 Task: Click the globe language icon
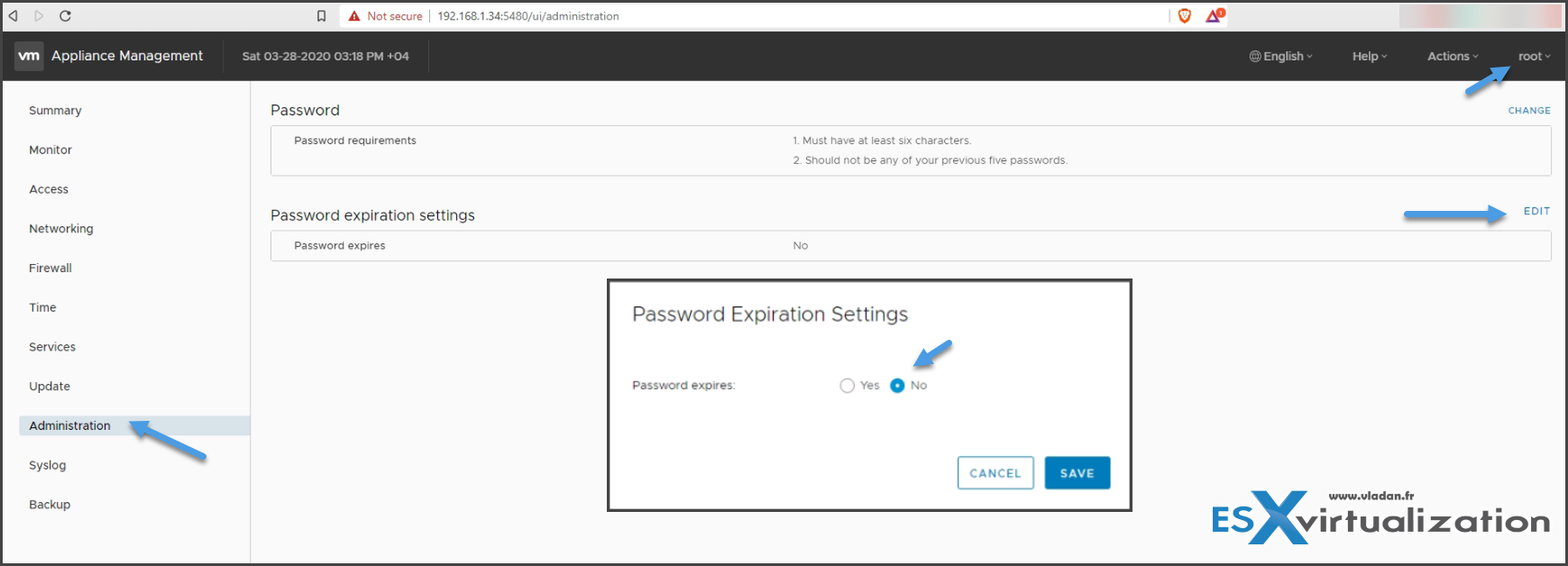tap(1255, 56)
